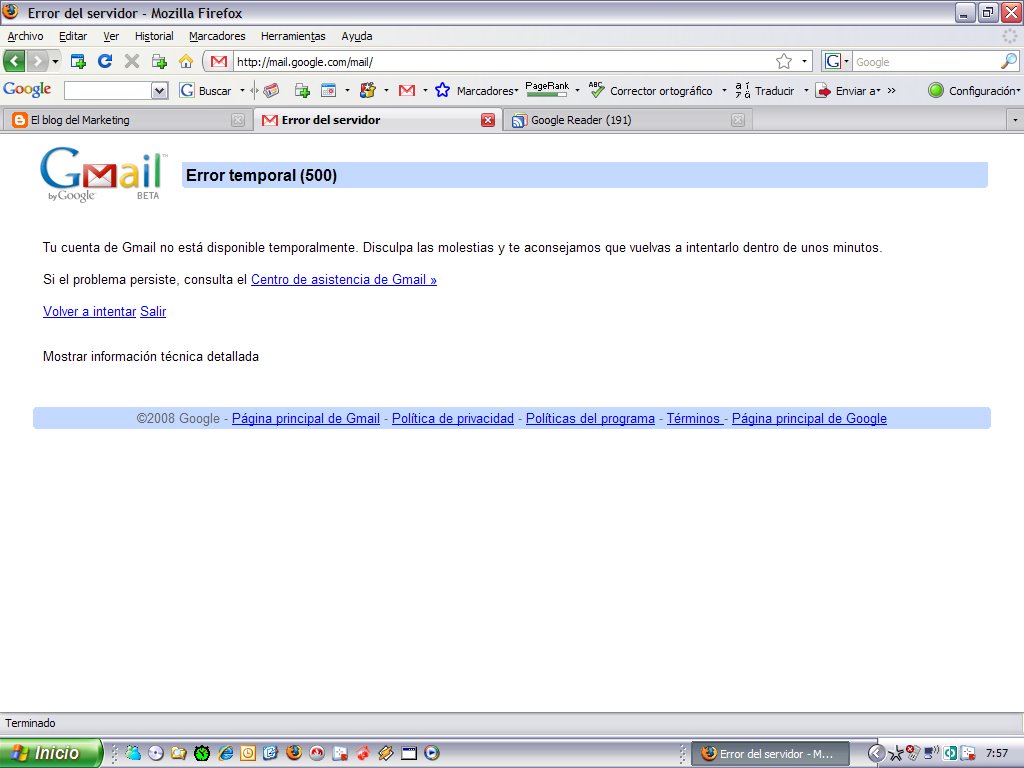Expand the Google Toolbar search field dropdown

pos(160,90)
